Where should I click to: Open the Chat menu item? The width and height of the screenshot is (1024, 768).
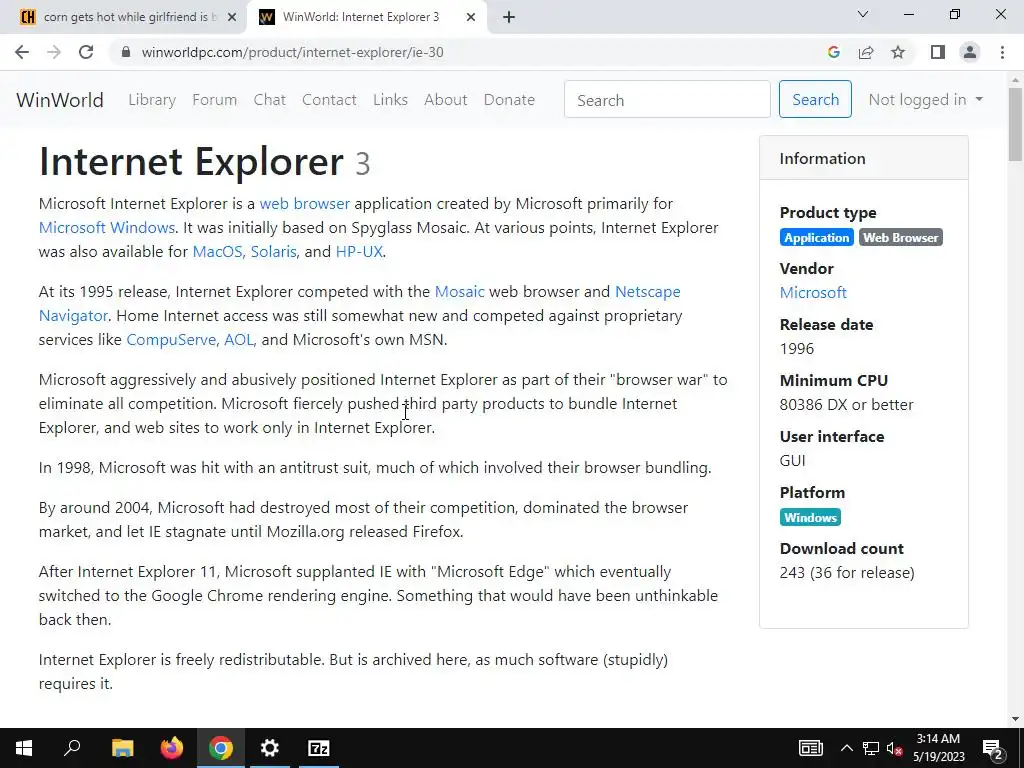tap(270, 100)
